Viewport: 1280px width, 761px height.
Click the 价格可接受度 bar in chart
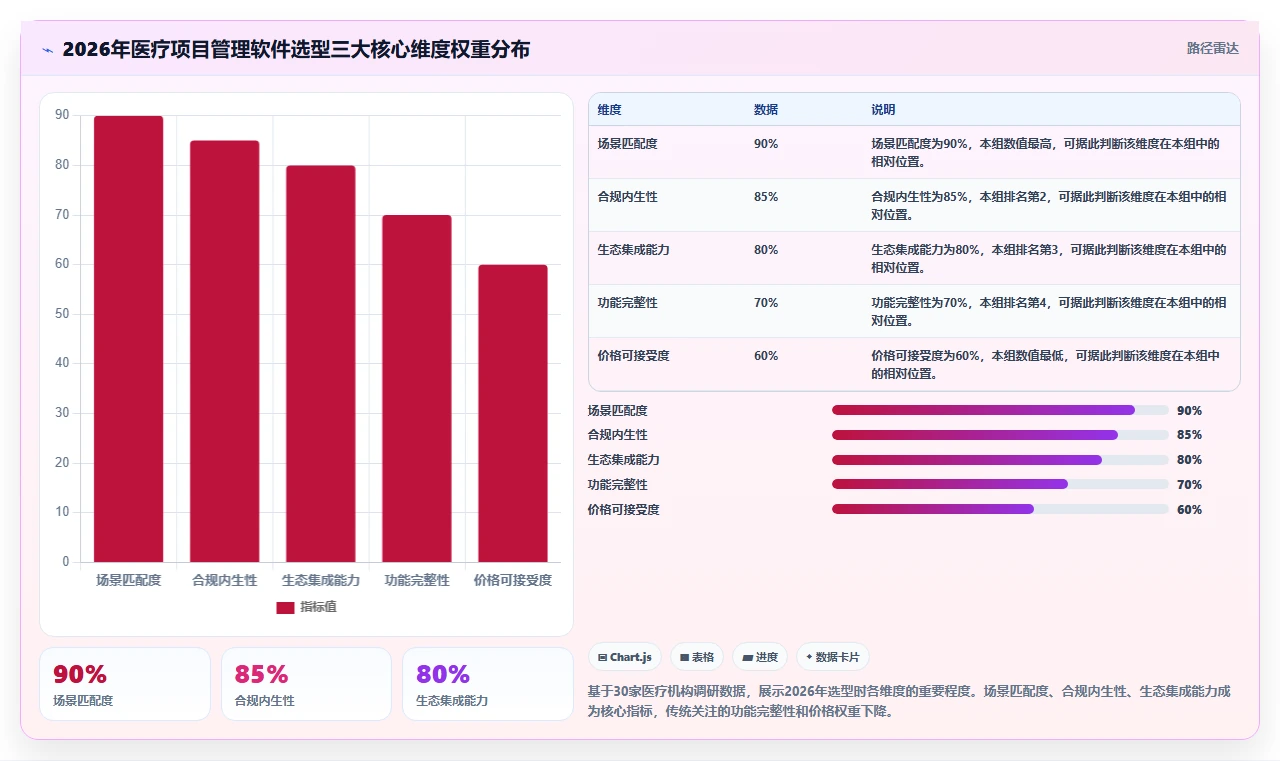[x=513, y=413]
